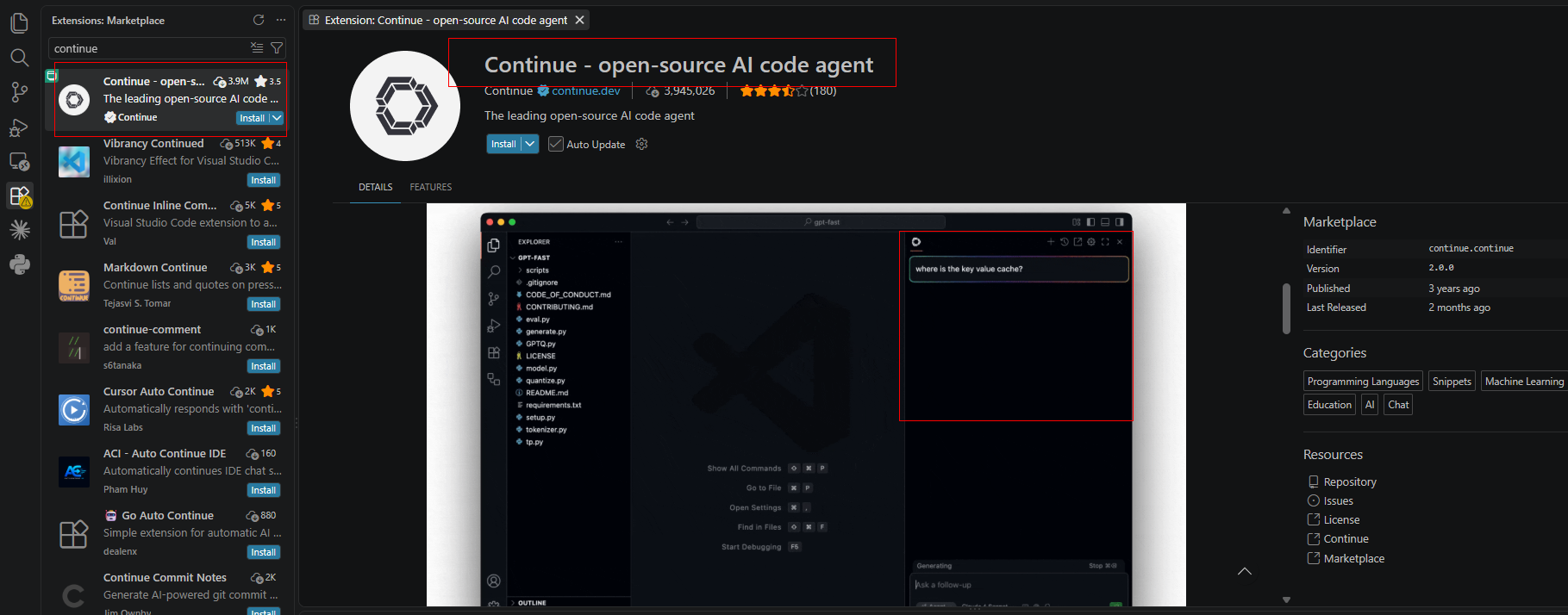The width and height of the screenshot is (1568, 615).
Task: Select the Machine Learning category tag
Action: point(1524,382)
